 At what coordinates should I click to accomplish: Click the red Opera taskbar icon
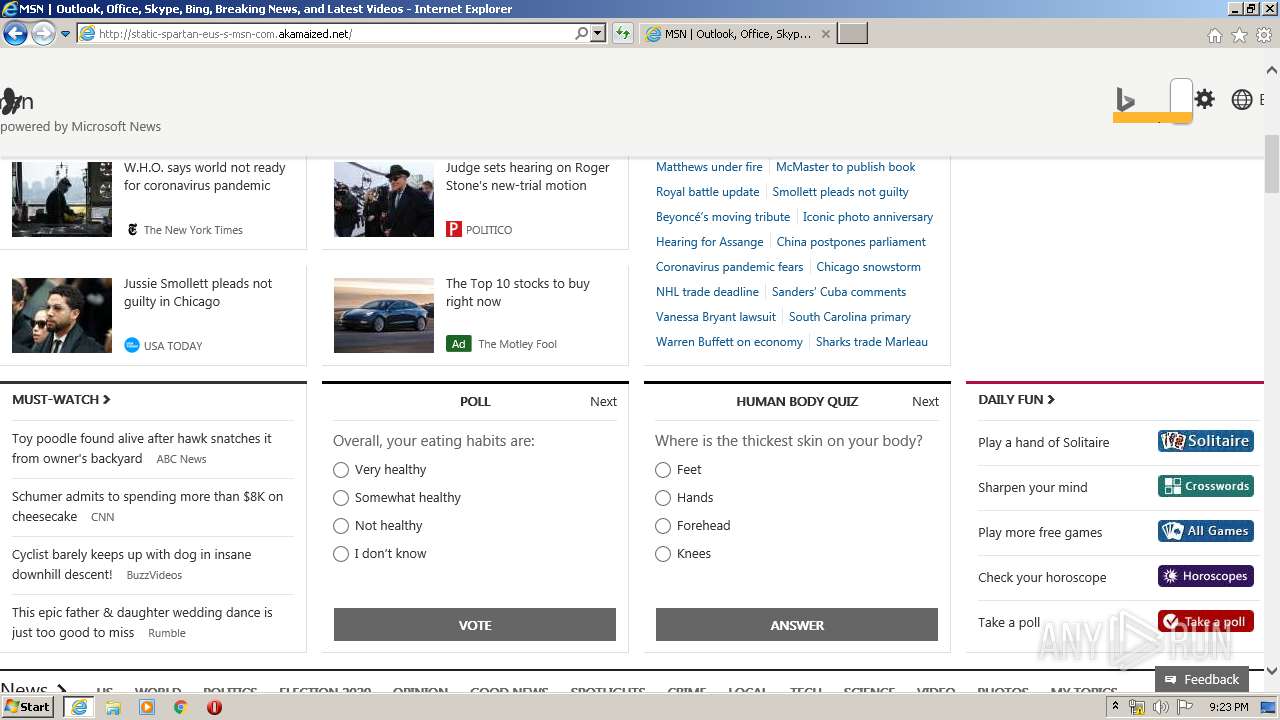pos(214,707)
